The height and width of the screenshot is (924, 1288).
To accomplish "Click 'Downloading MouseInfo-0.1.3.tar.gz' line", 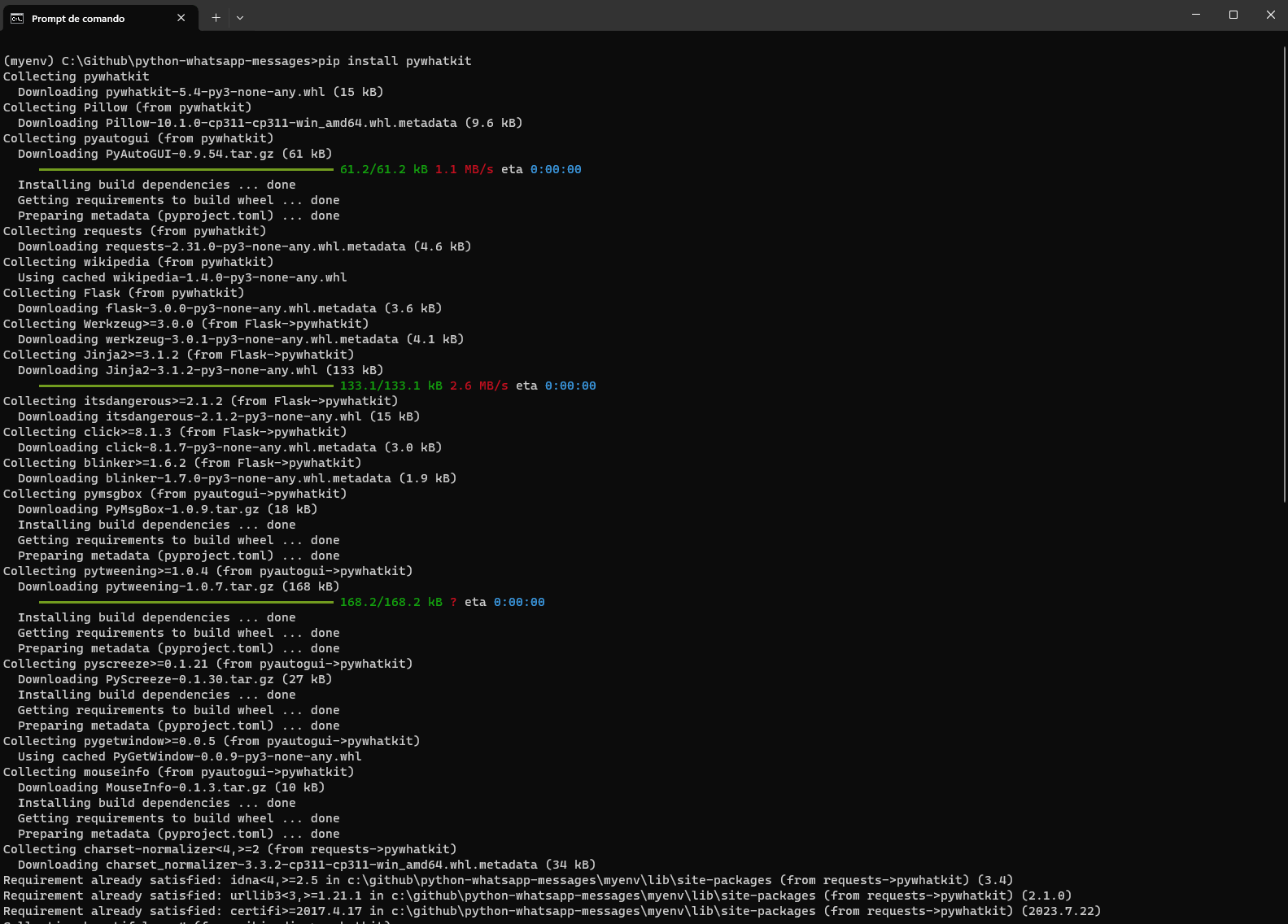I will 171,787.
